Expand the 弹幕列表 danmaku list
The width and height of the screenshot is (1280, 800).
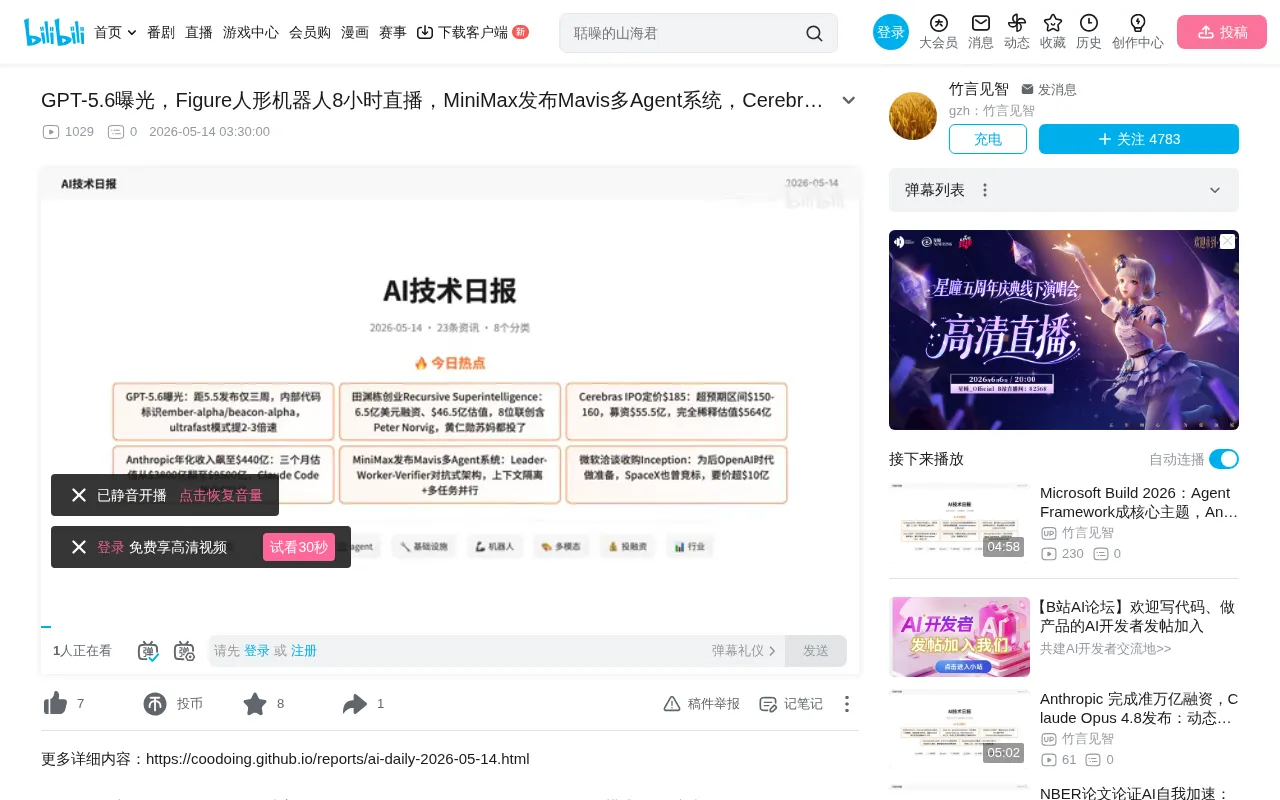point(1215,190)
